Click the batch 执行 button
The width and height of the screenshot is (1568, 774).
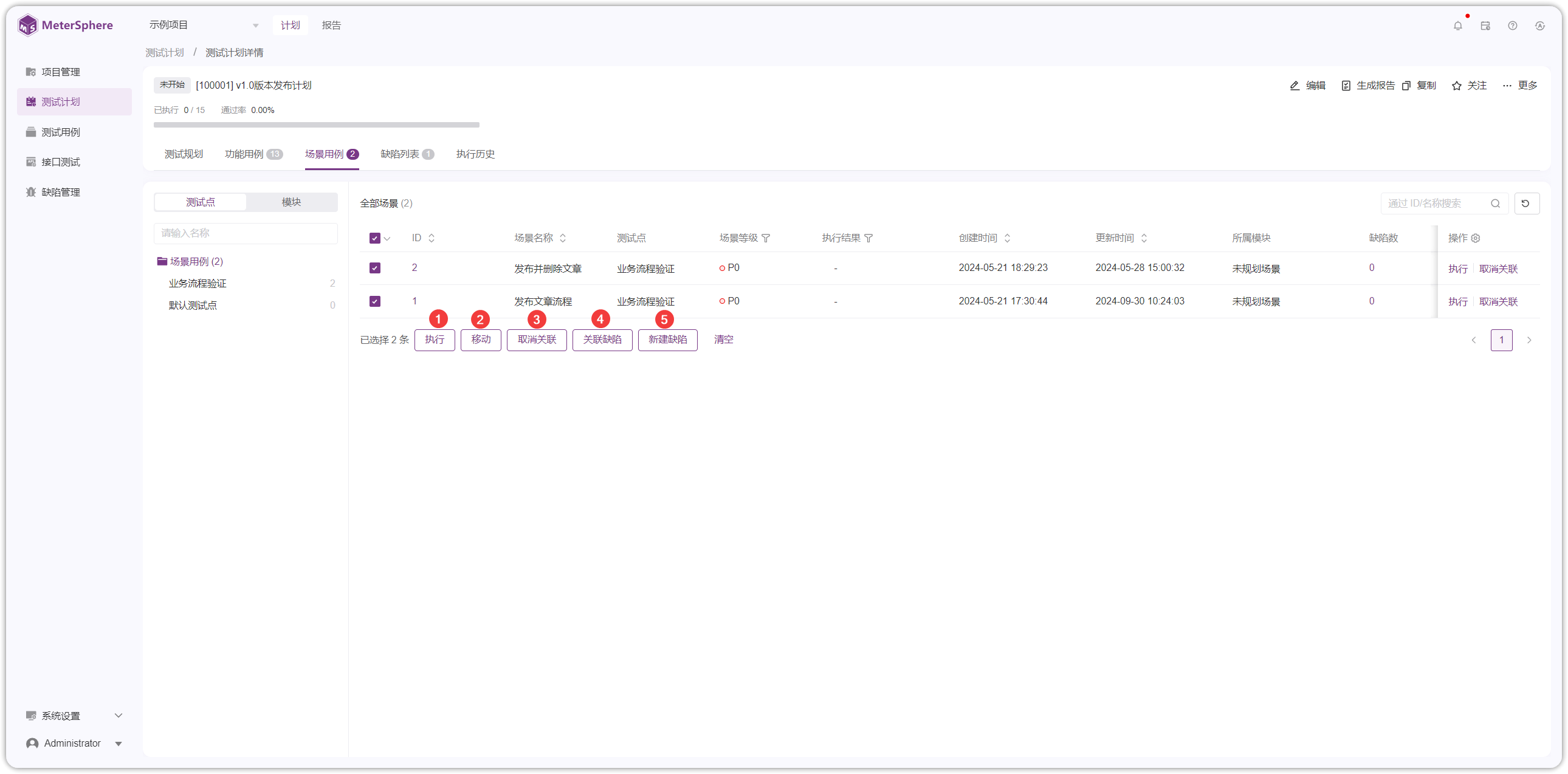click(x=435, y=340)
